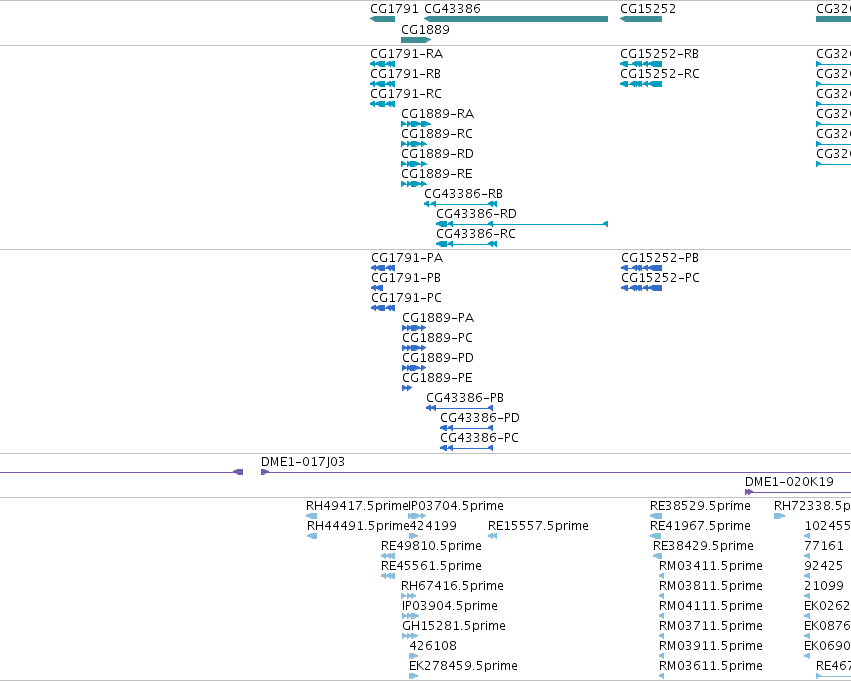851x681 pixels.
Task: Select transcript CG1791-RC
Action: (406, 94)
